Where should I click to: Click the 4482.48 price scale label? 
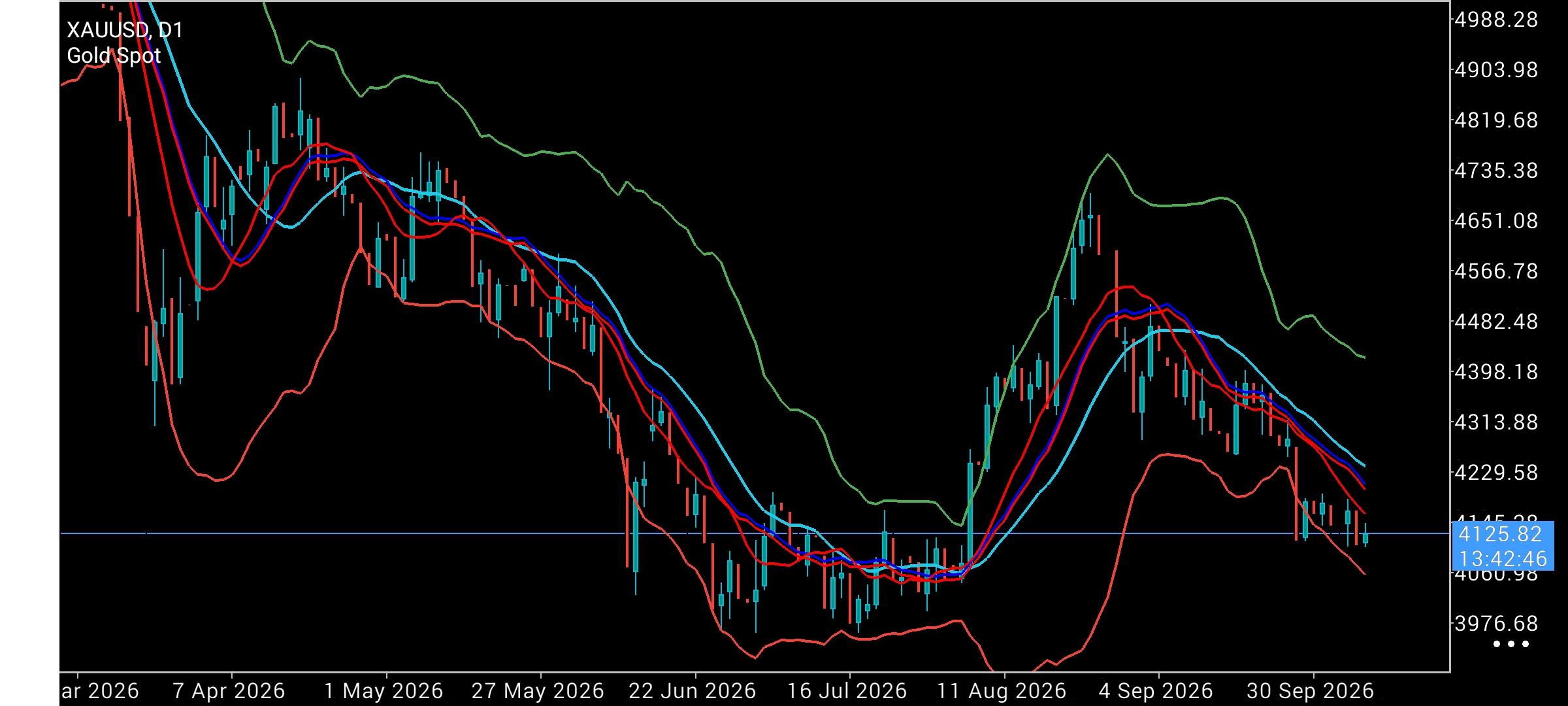click(x=1496, y=322)
